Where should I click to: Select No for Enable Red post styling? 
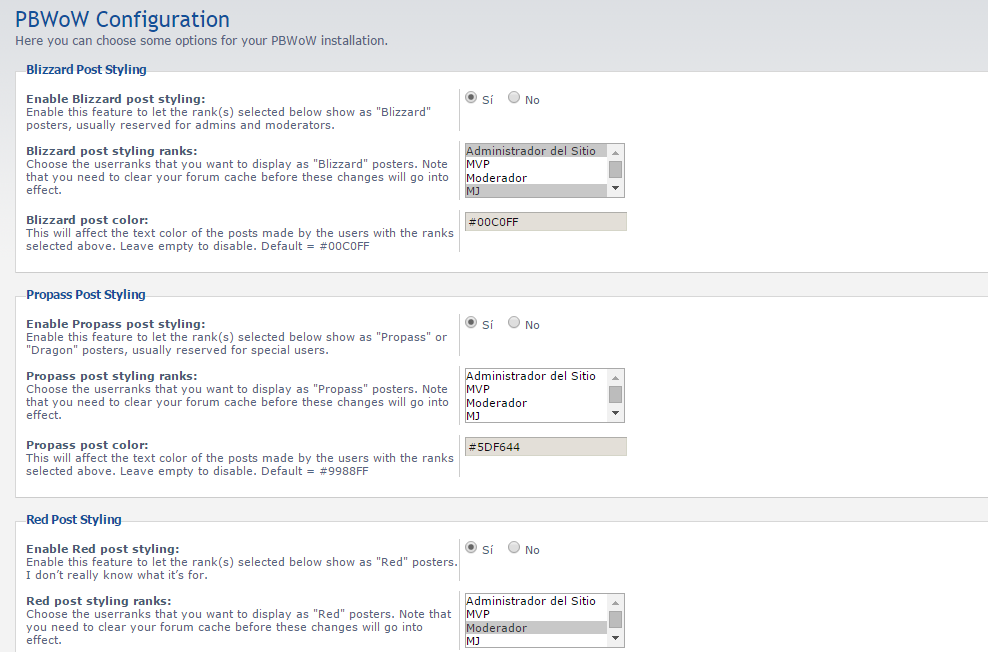[514, 547]
